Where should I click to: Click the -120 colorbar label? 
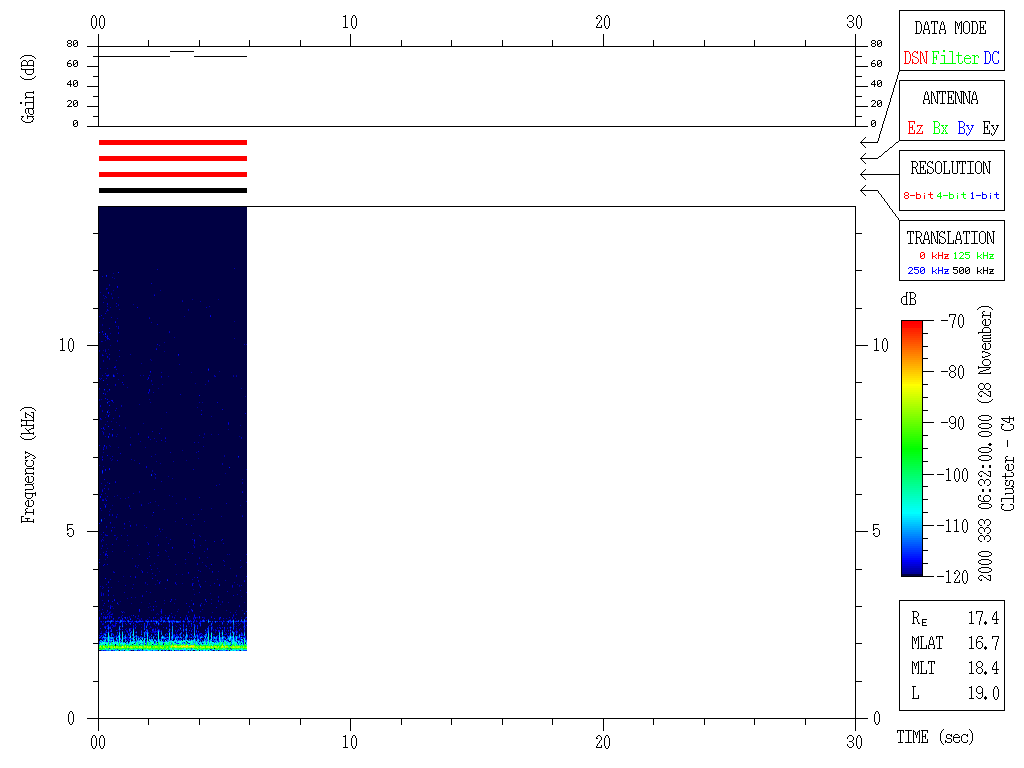tap(955, 576)
